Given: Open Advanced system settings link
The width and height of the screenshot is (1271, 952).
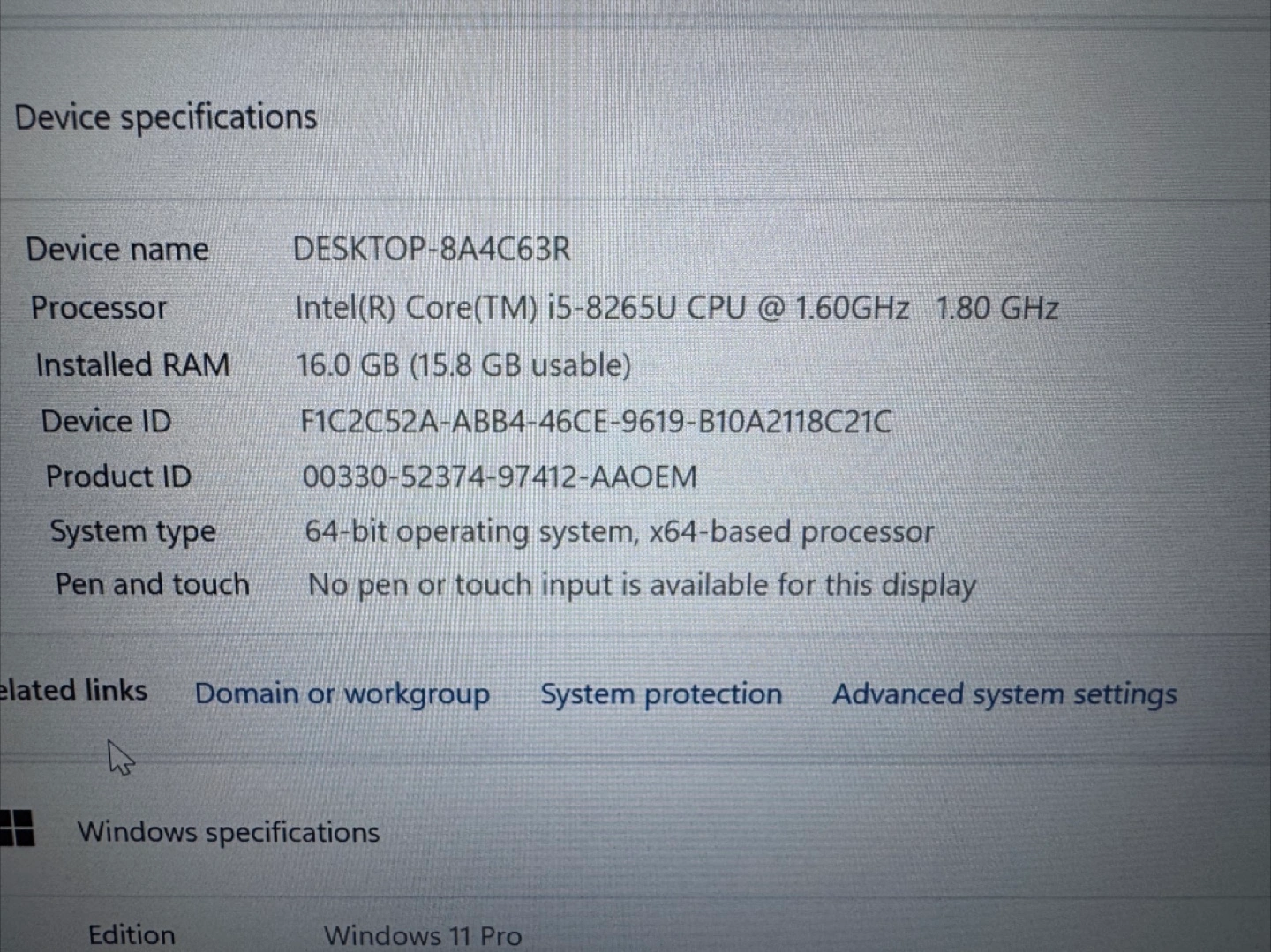Looking at the screenshot, I should click(x=1004, y=694).
